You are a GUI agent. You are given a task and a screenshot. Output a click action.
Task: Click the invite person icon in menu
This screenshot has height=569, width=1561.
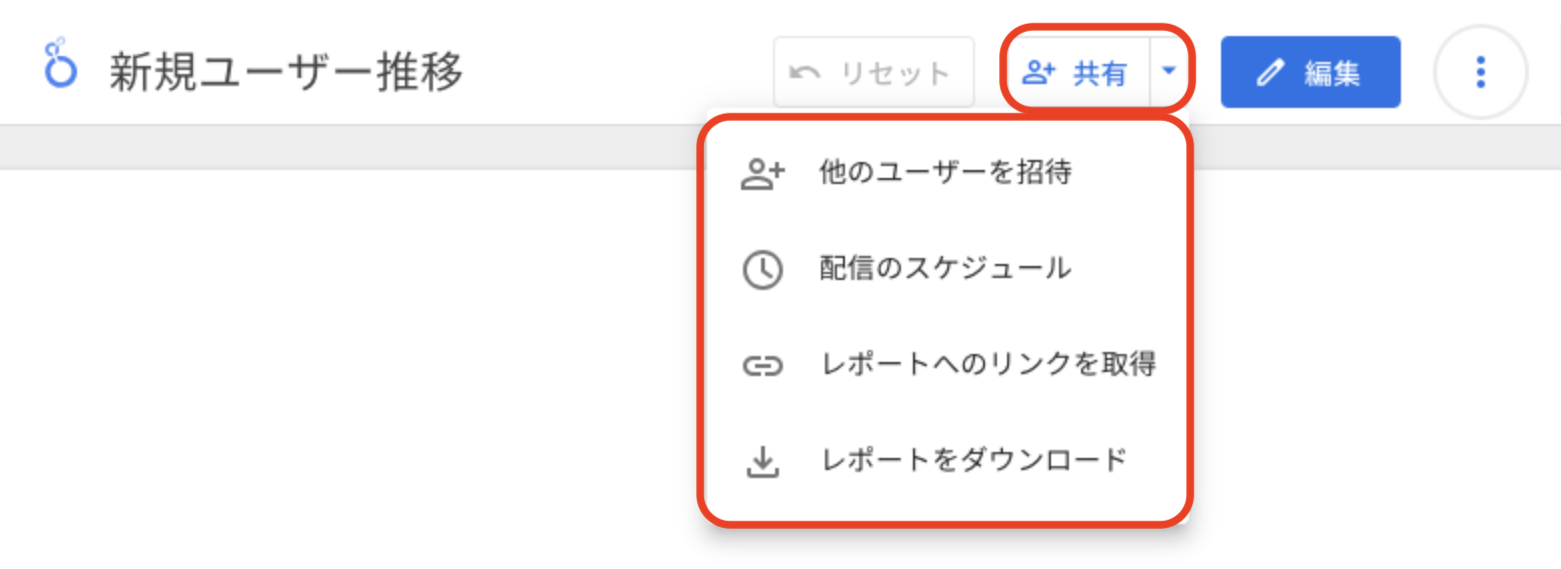762,174
